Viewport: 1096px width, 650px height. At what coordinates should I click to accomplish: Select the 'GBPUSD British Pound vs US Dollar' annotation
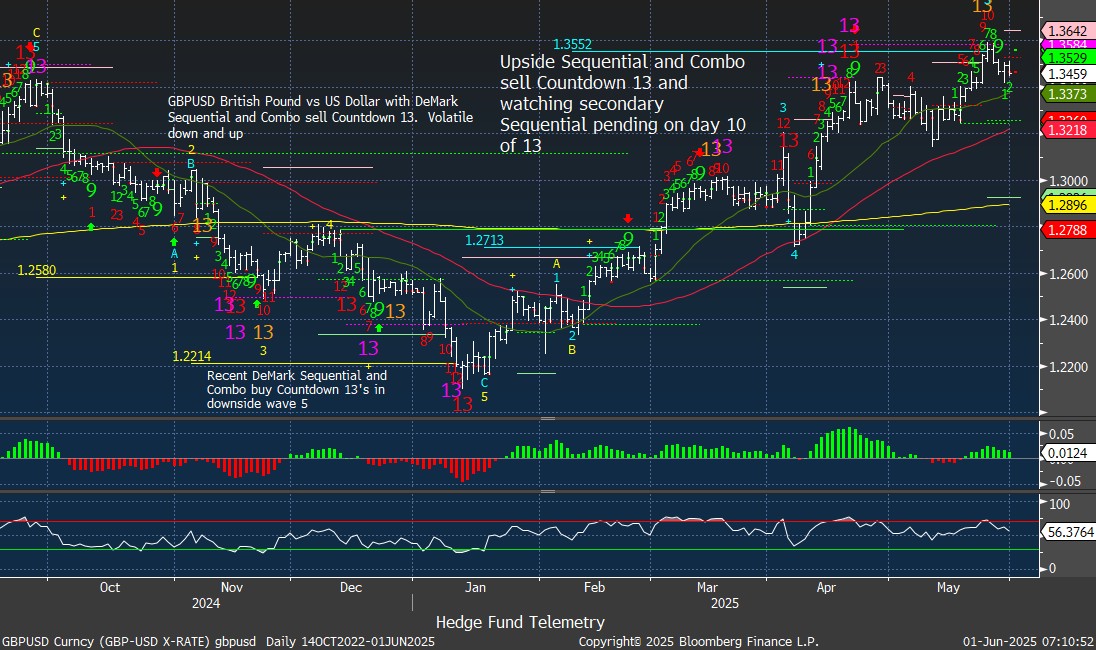tap(320, 117)
